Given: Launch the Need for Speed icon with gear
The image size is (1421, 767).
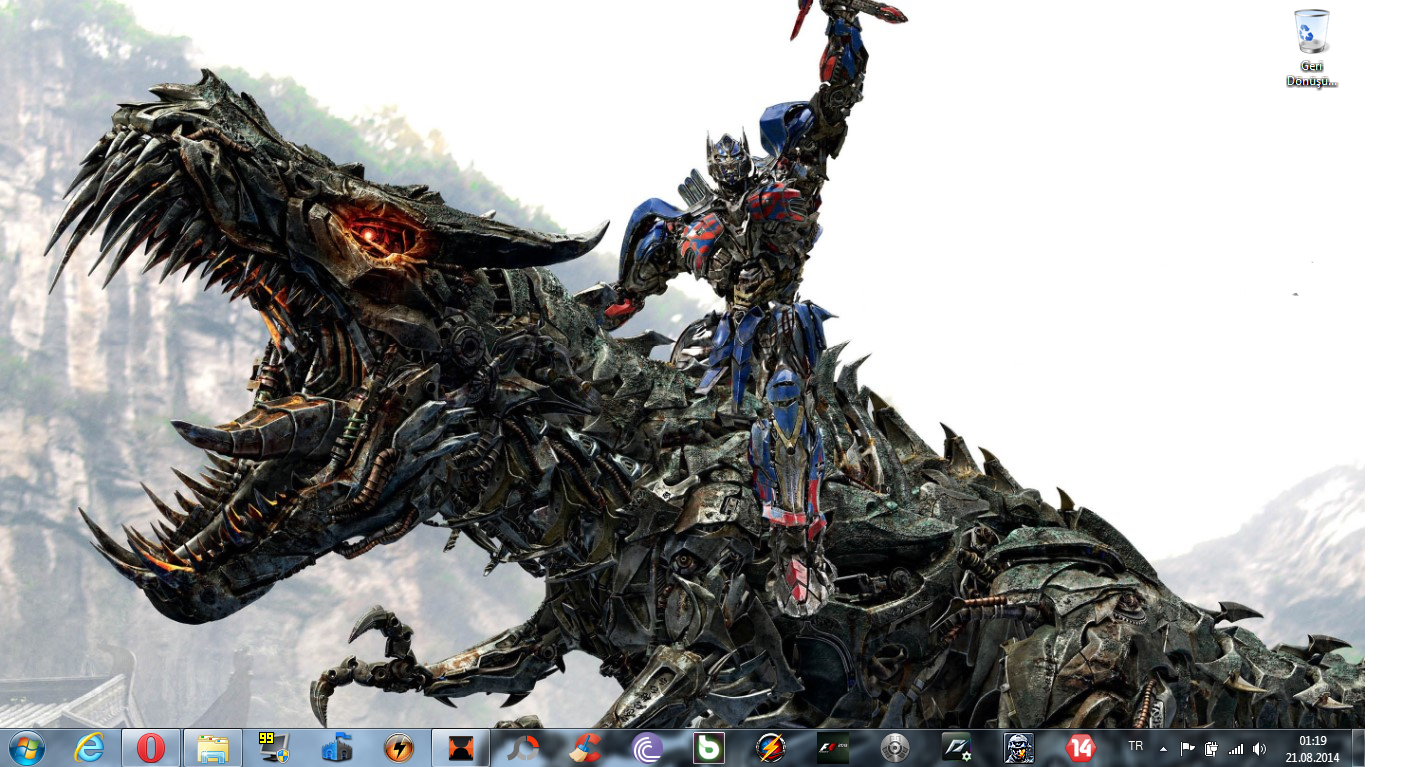Looking at the screenshot, I should pos(957,747).
